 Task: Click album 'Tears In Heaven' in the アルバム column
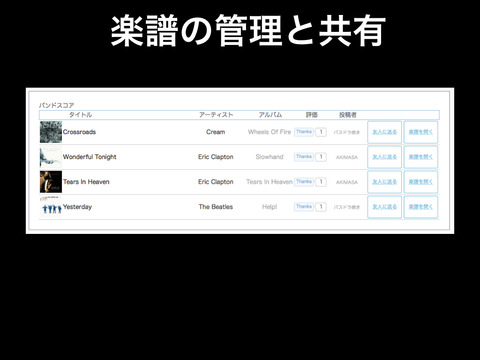pyautogui.click(x=269, y=182)
